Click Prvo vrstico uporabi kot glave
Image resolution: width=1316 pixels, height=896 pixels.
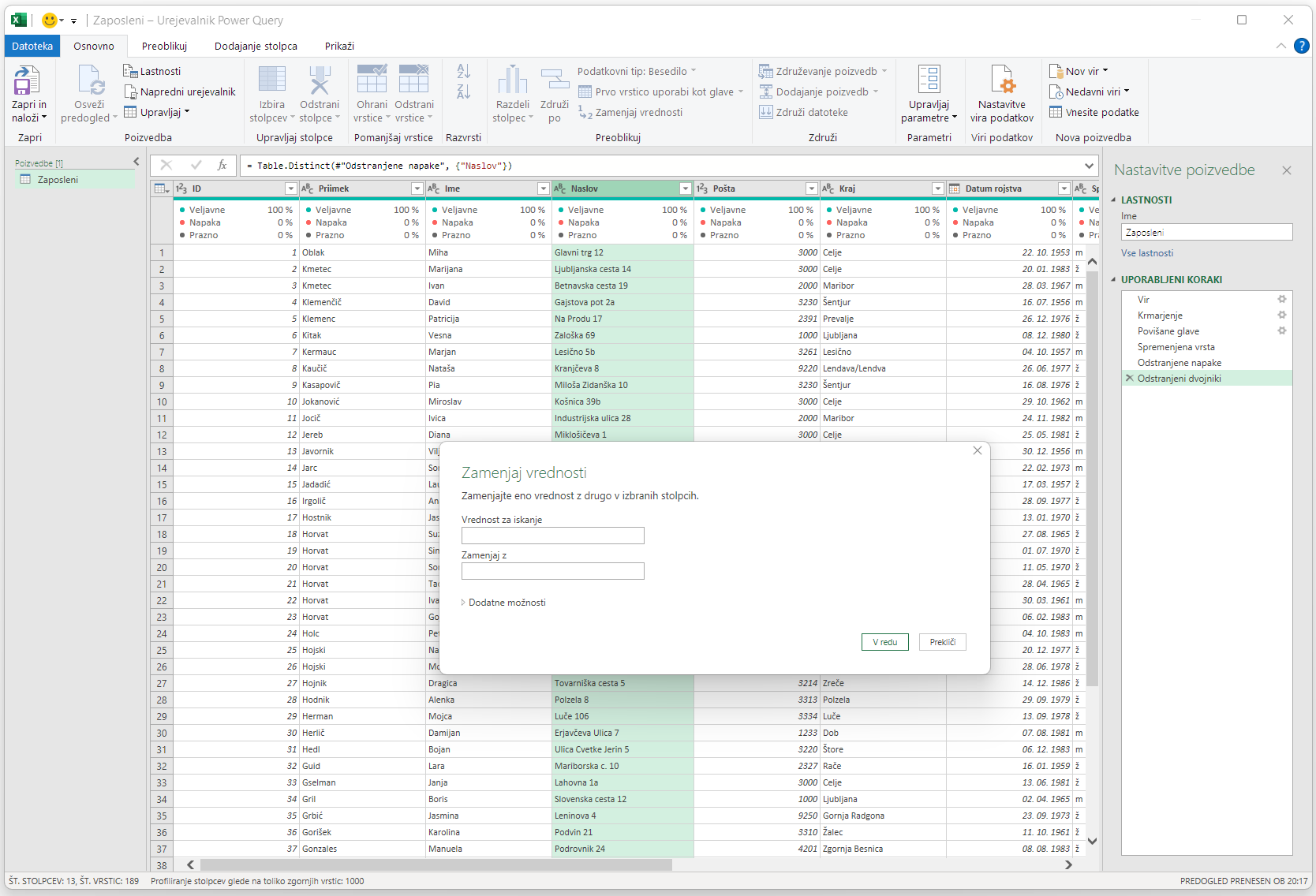point(660,91)
